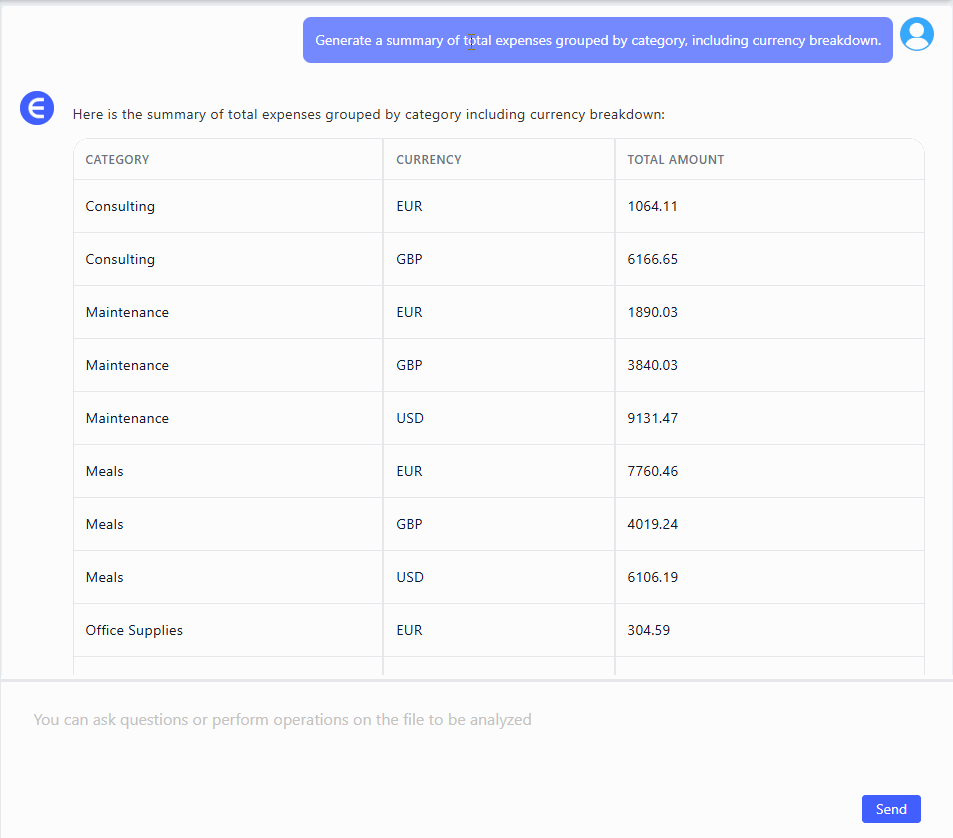Screen dimensions: 953x838
Task: Click the 9131.47 amount cell
Action: 653,419
